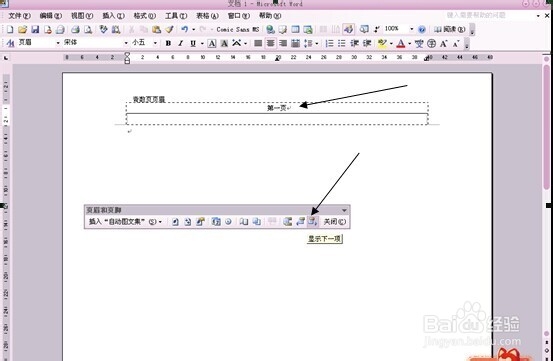The height and width of the screenshot is (361, 553).
Task: Toggle italic formatting
Action: click(181, 43)
